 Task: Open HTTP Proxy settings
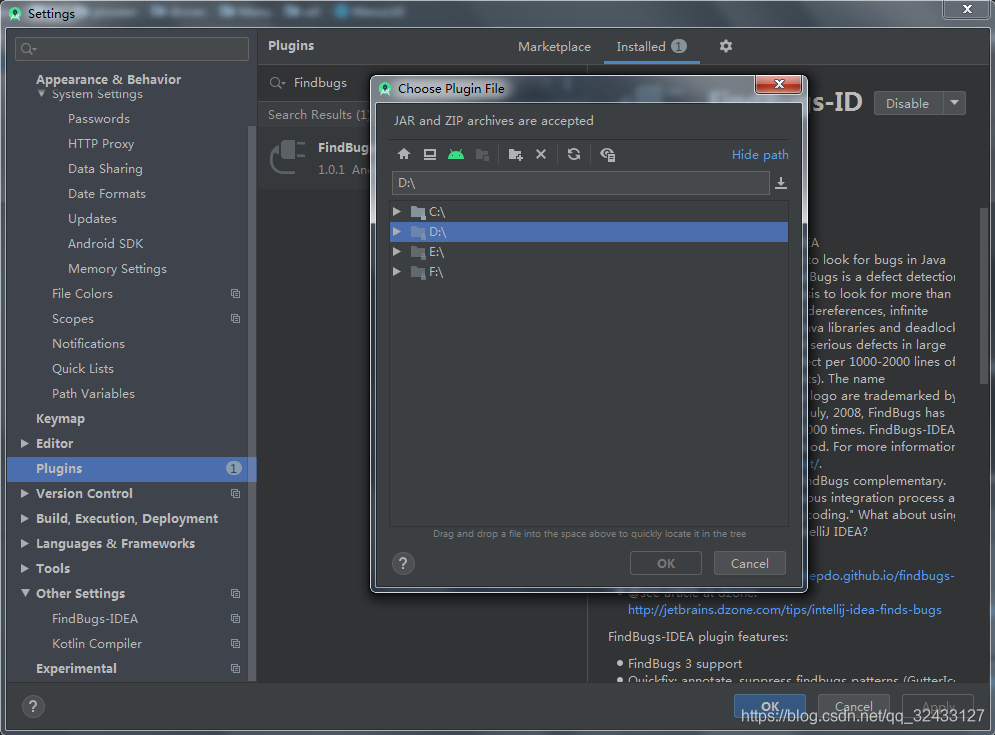pos(101,143)
